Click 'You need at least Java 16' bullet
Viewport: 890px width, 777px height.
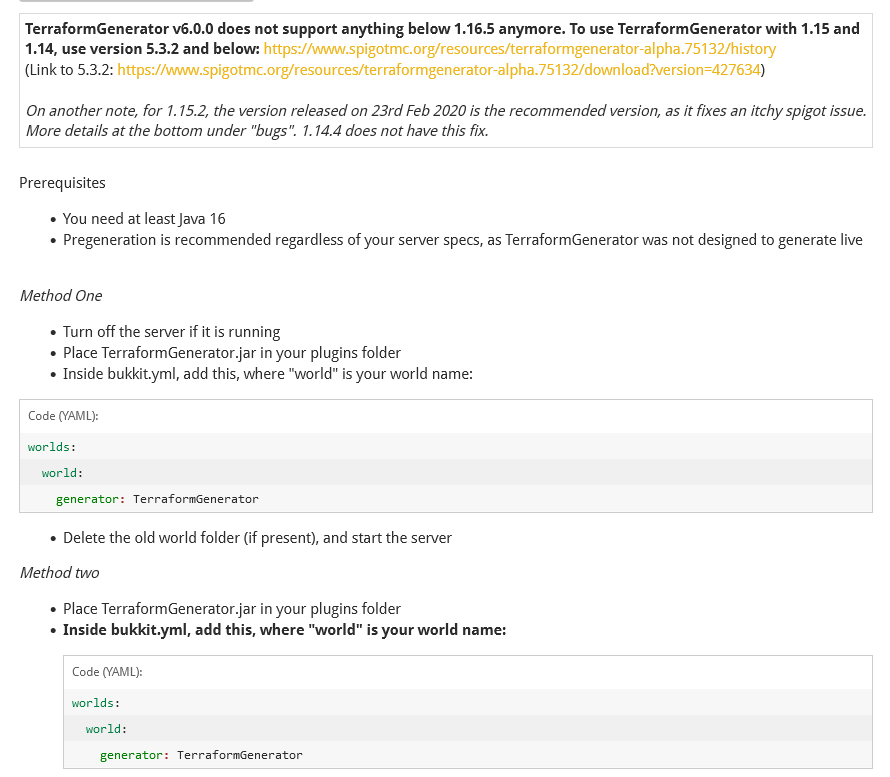coord(144,219)
